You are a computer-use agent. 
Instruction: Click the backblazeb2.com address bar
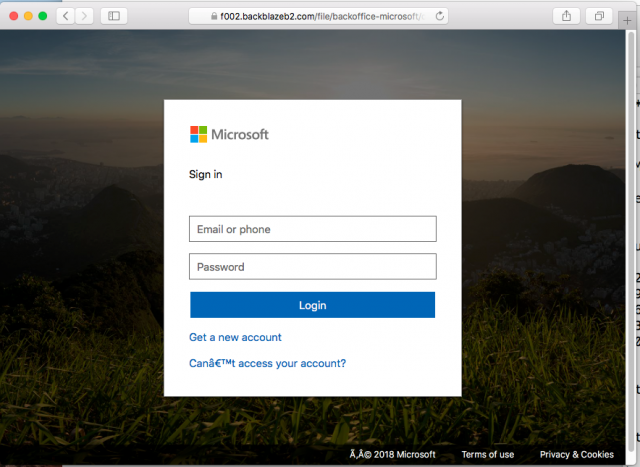[x=318, y=16]
